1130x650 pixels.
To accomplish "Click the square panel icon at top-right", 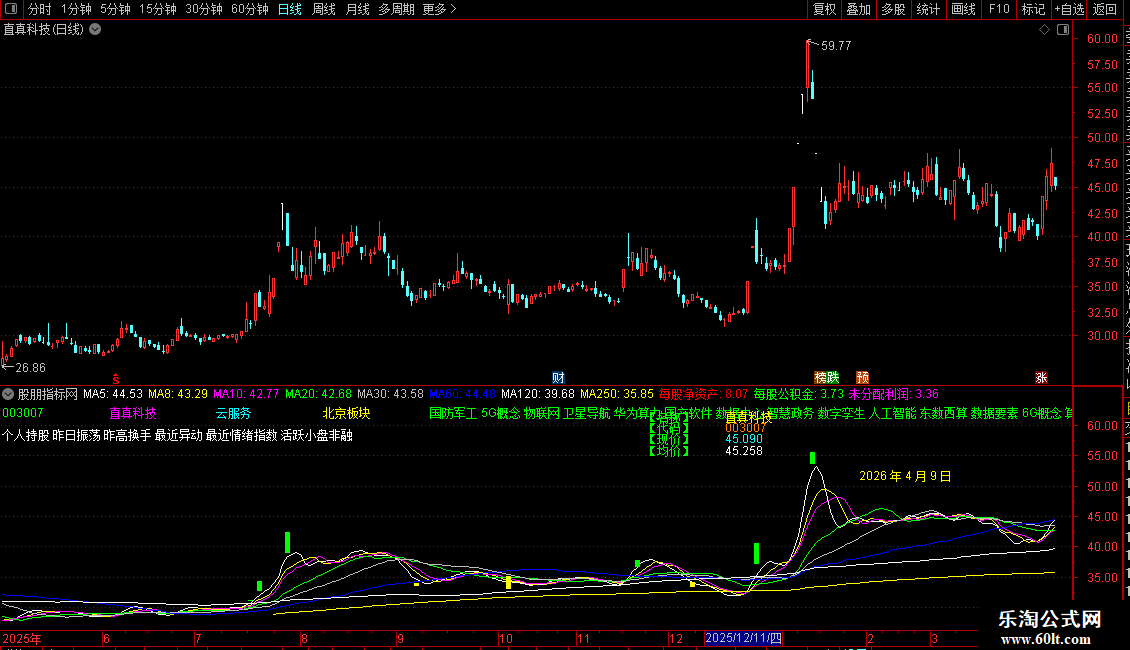I will [1061, 29].
